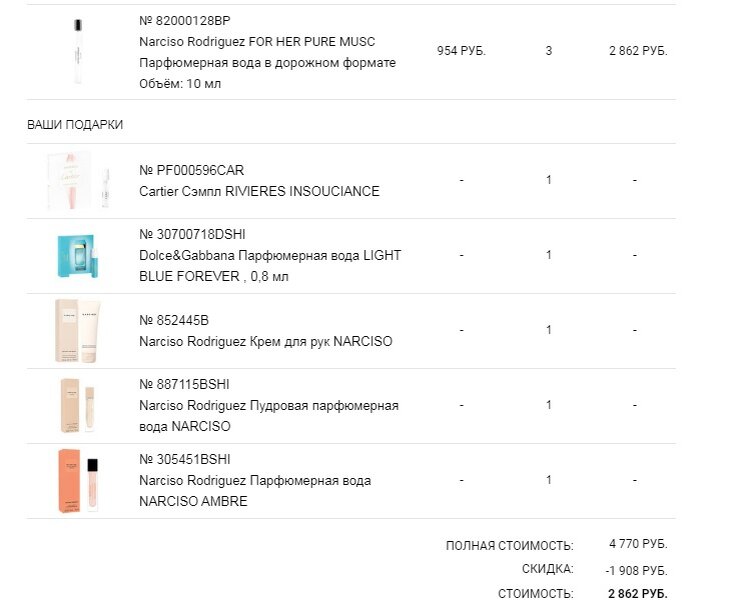Click the 954 РУБ. unit price
The height and width of the screenshot is (616, 732).
(461, 50)
